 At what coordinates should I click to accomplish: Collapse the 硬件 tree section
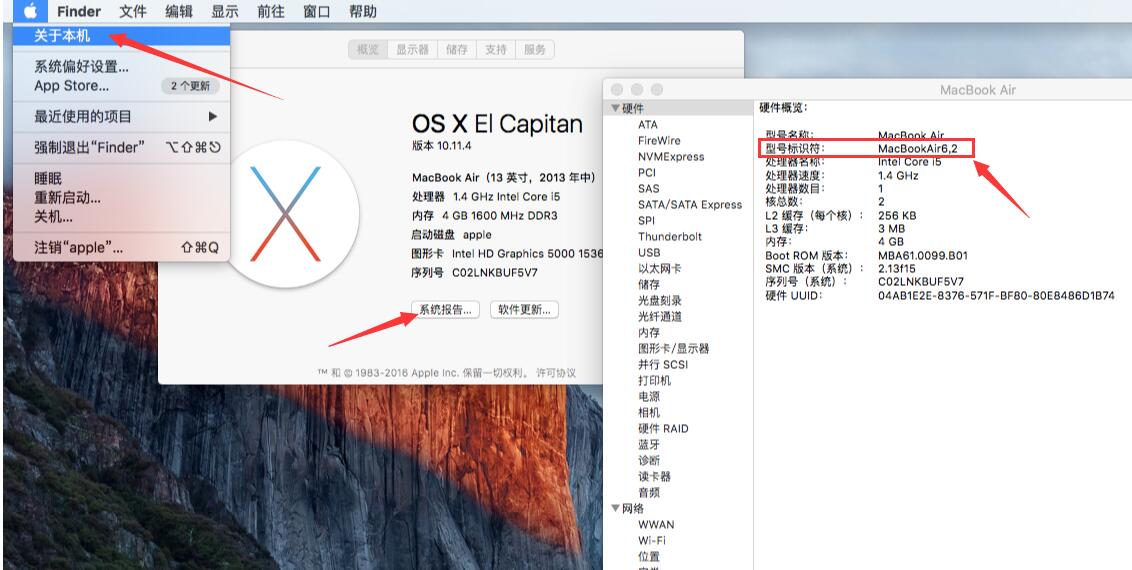[x=616, y=109]
